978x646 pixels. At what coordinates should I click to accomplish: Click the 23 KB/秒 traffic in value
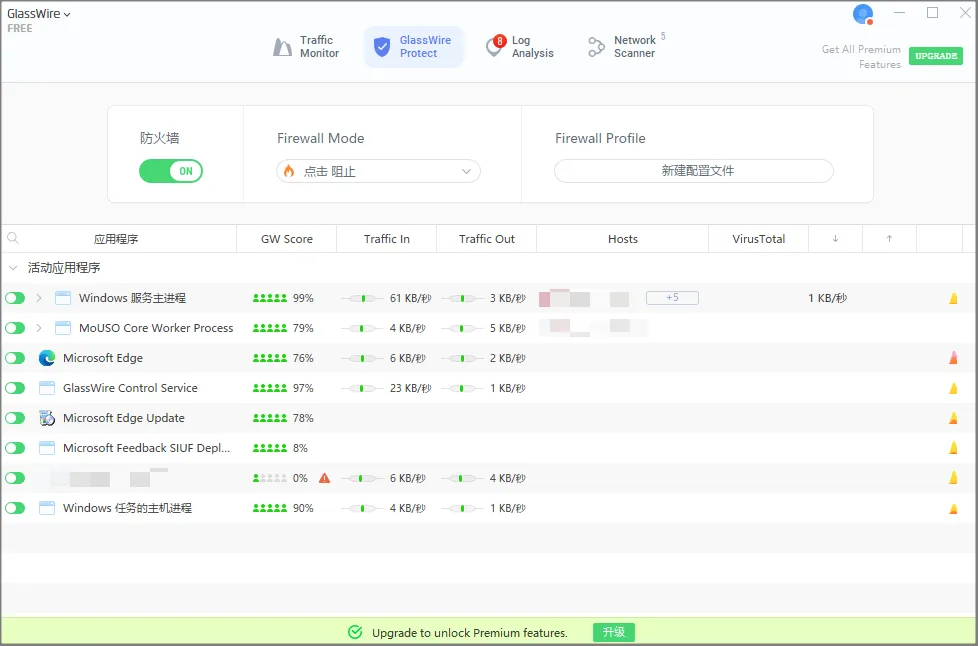[410, 388]
